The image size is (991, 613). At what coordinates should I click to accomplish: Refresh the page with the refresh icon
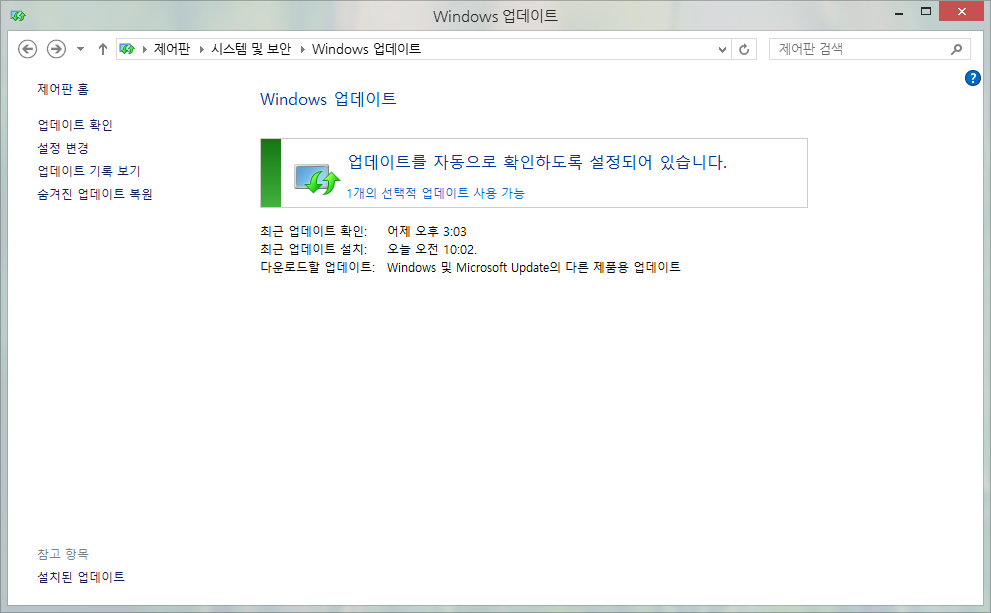(744, 49)
